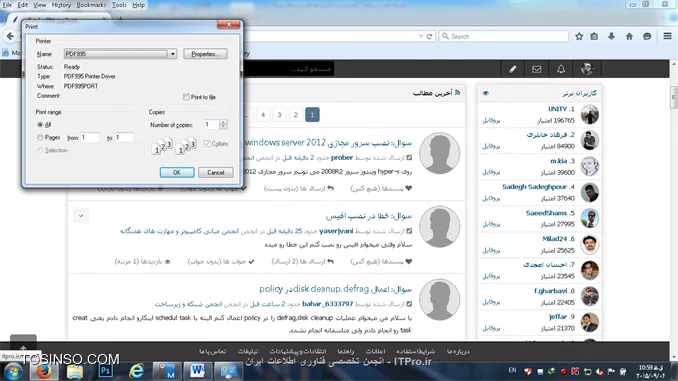Open user bahar_6333797 profile link
The height and width of the screenshot is (381, 678).
click(x=327, y=304)
